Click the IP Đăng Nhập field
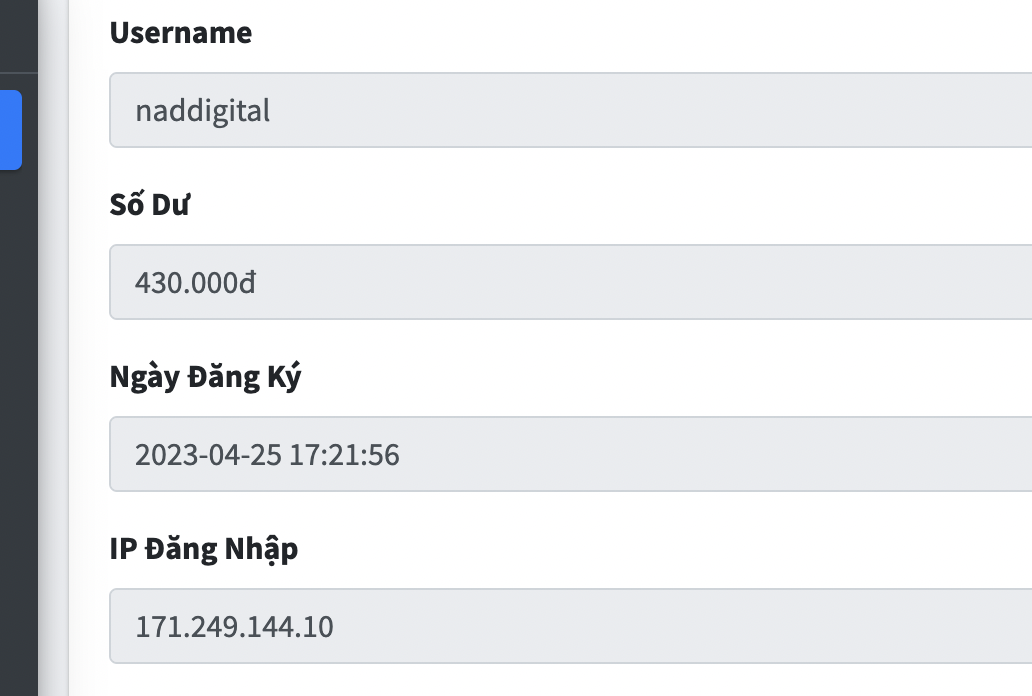The height and width of the screenshot is (696, 1032). click(x=570, y=626)
